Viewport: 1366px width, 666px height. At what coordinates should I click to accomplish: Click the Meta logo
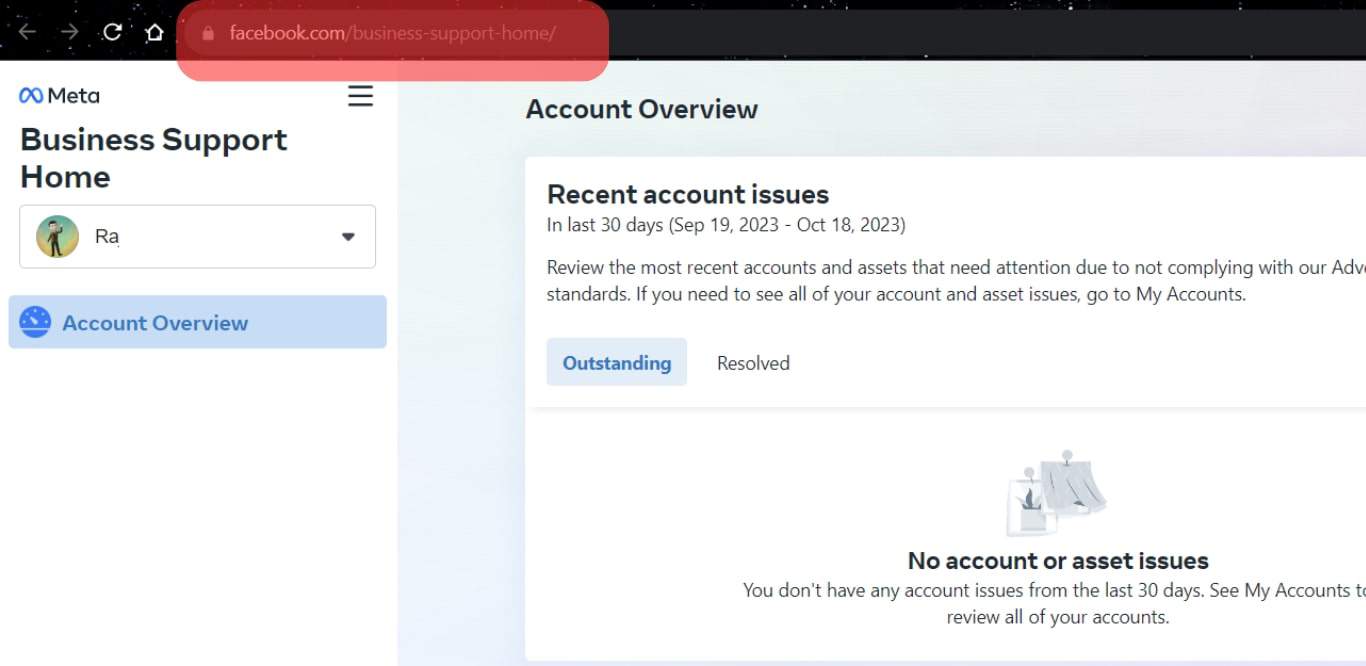tap(59, 95)
